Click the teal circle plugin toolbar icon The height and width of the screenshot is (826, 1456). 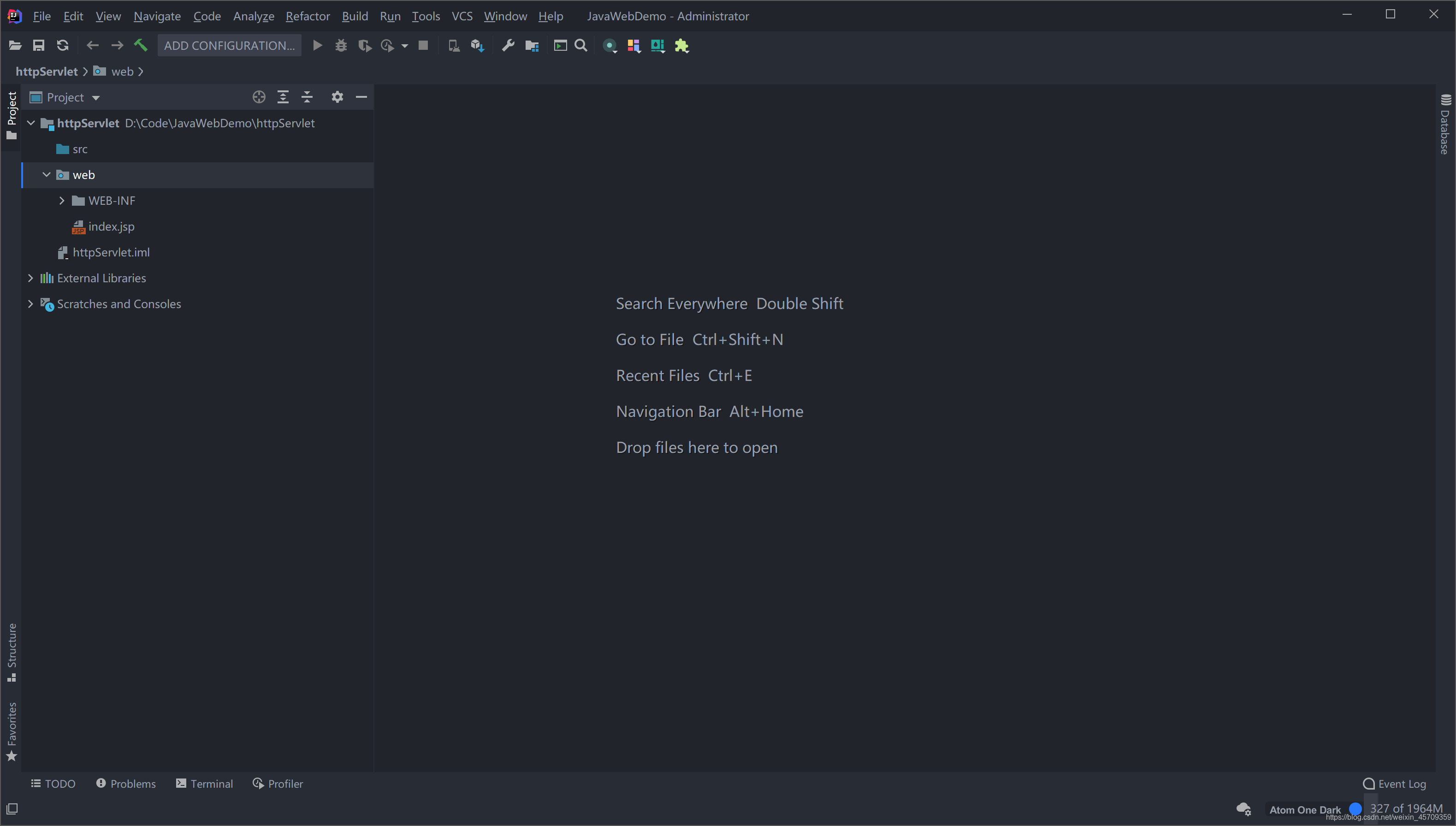point(610,46)
